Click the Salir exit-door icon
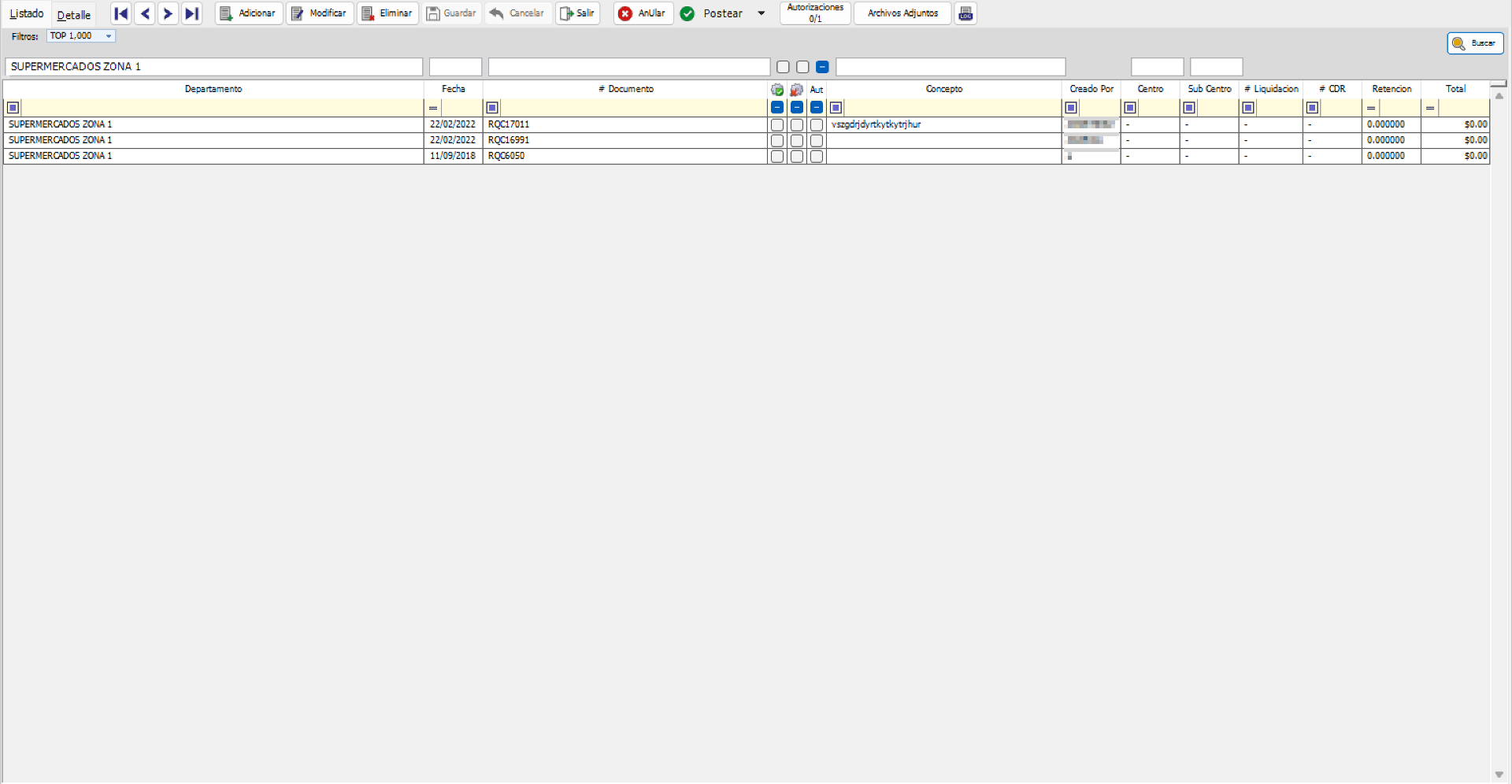The width and height of the screenshot is (1512, 784). click(565, 13)
